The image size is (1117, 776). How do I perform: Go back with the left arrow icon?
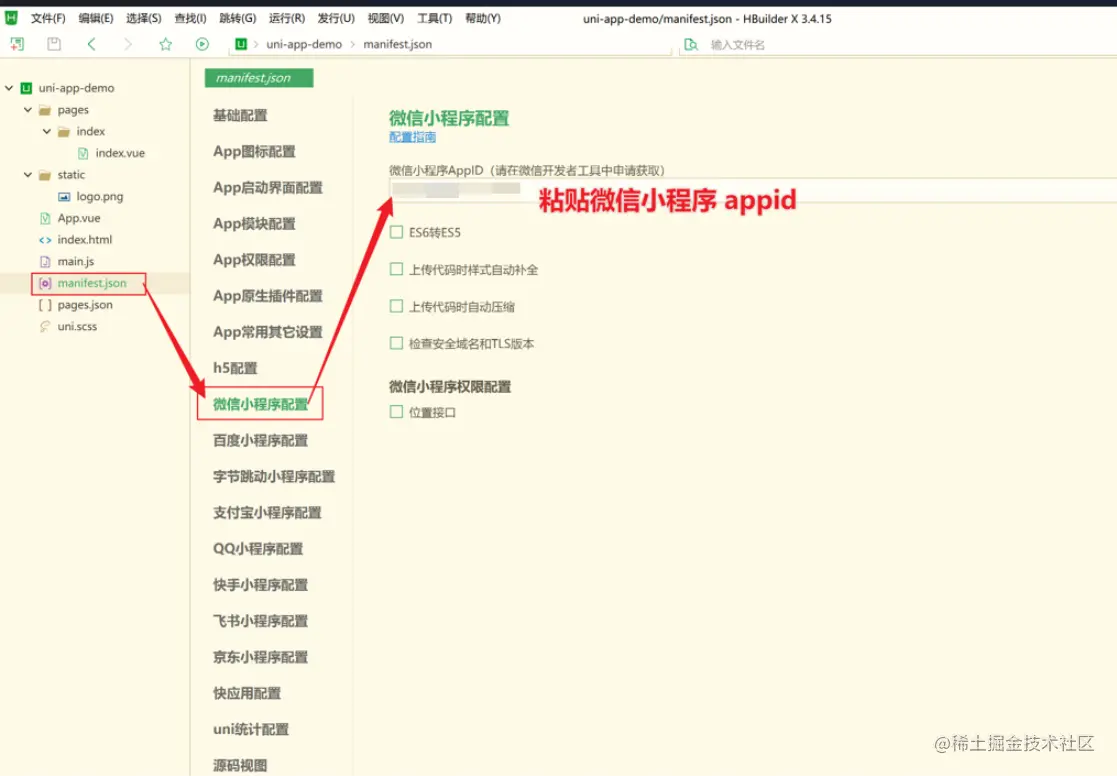91,44
